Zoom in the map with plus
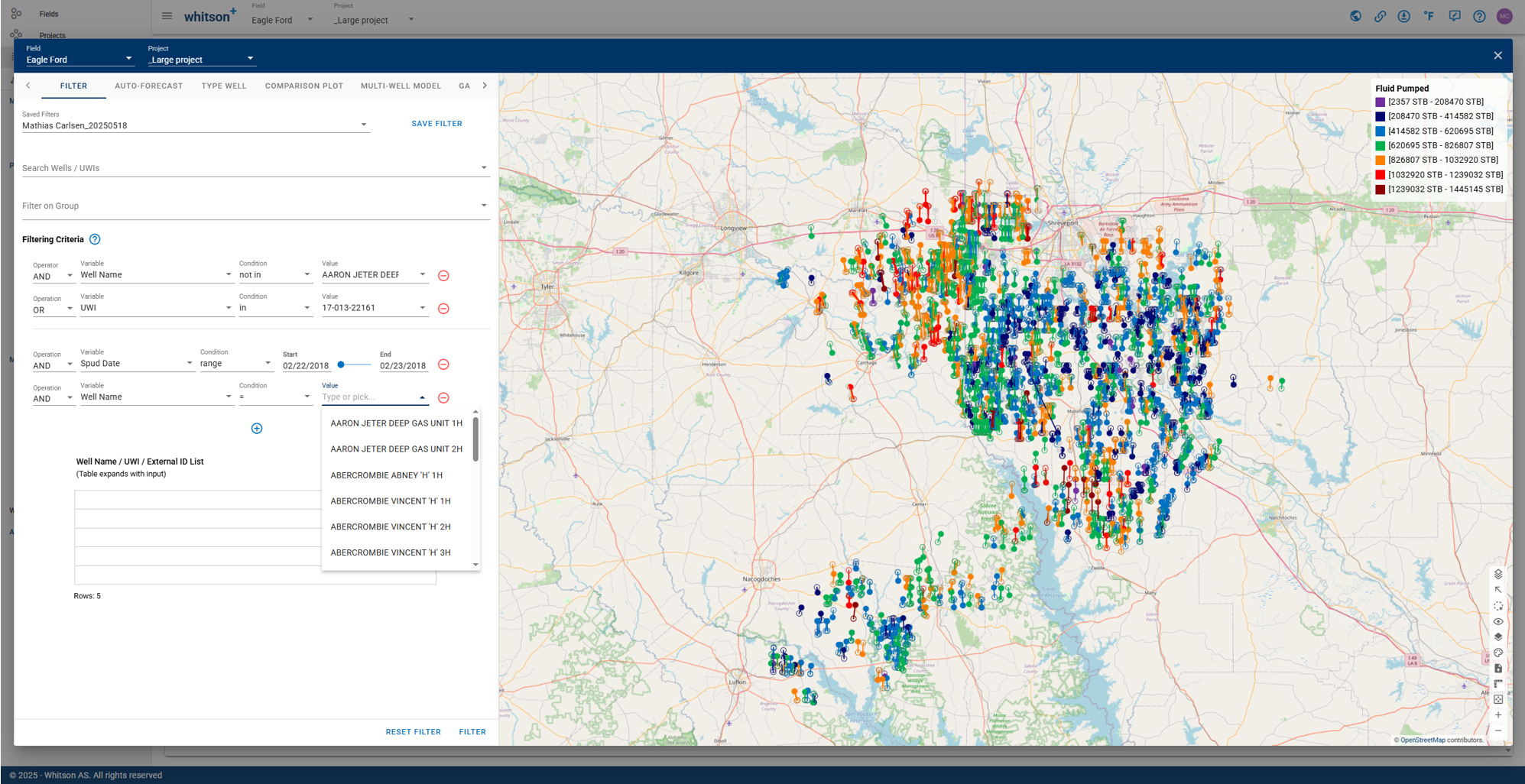 (x=1498, y=715)
